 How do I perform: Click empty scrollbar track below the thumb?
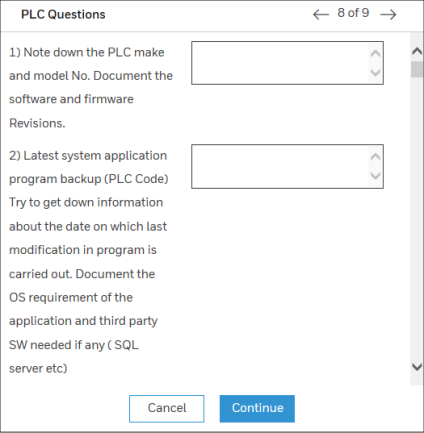[417, 217]
